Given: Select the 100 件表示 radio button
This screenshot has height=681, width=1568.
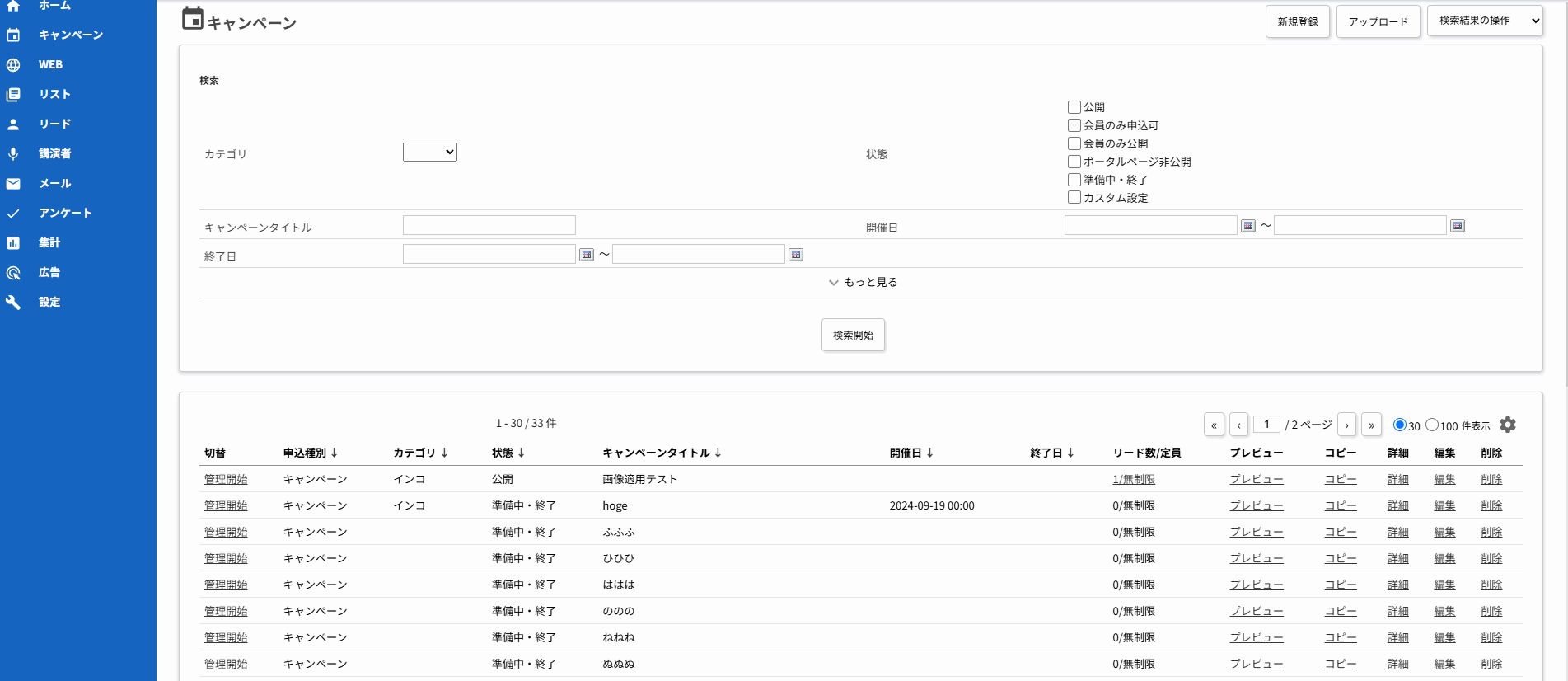Looking at the screenshot, I should 1432,425.
